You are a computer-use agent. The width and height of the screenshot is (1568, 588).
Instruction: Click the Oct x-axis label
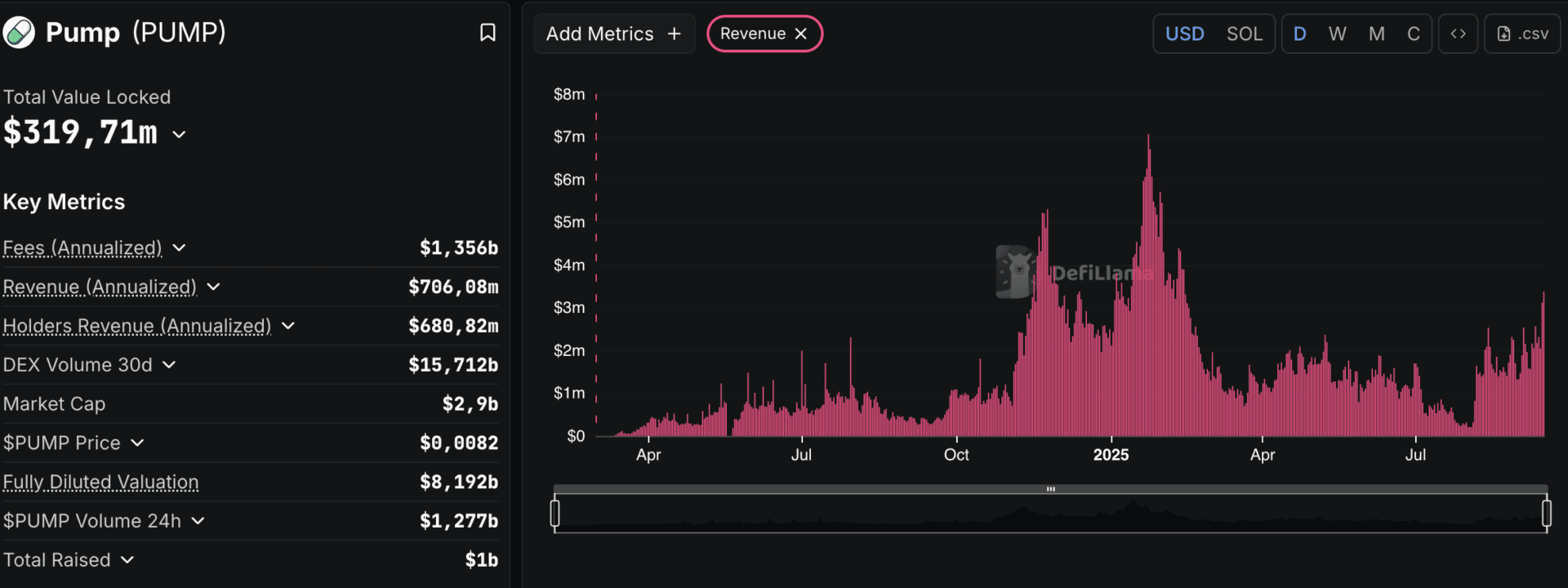click(x=956, y=455)
